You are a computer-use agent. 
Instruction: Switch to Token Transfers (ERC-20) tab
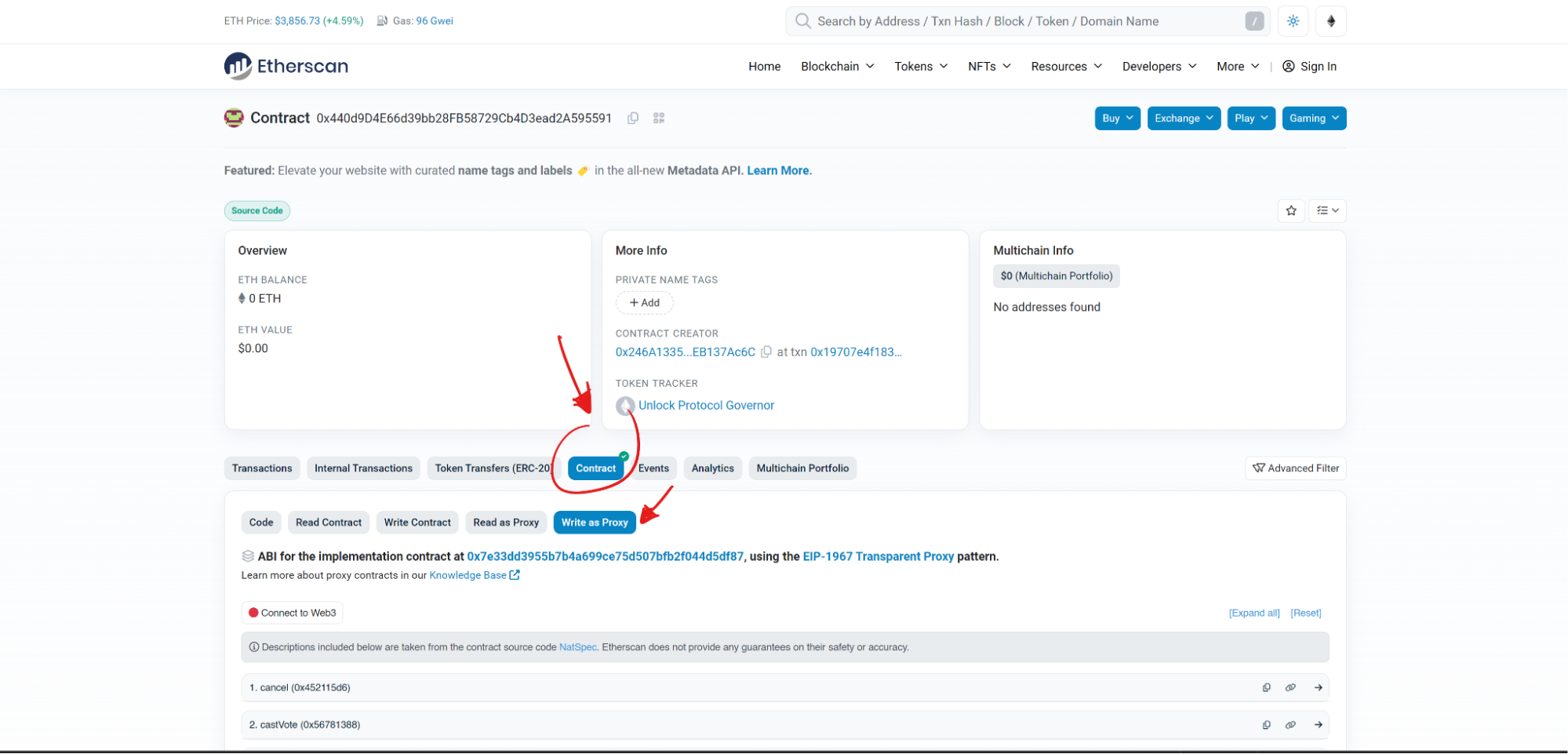tap(493, 468)
